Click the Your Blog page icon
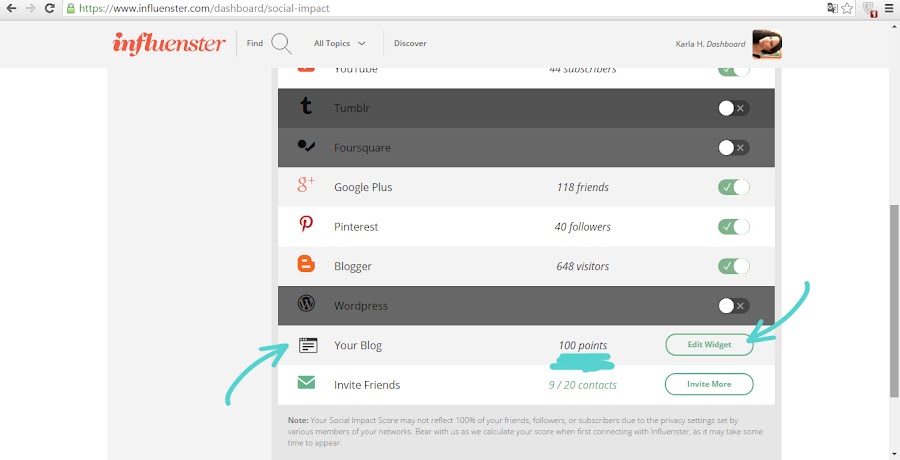The width and height of the screenshot is (900, 460). click(308, 345)
